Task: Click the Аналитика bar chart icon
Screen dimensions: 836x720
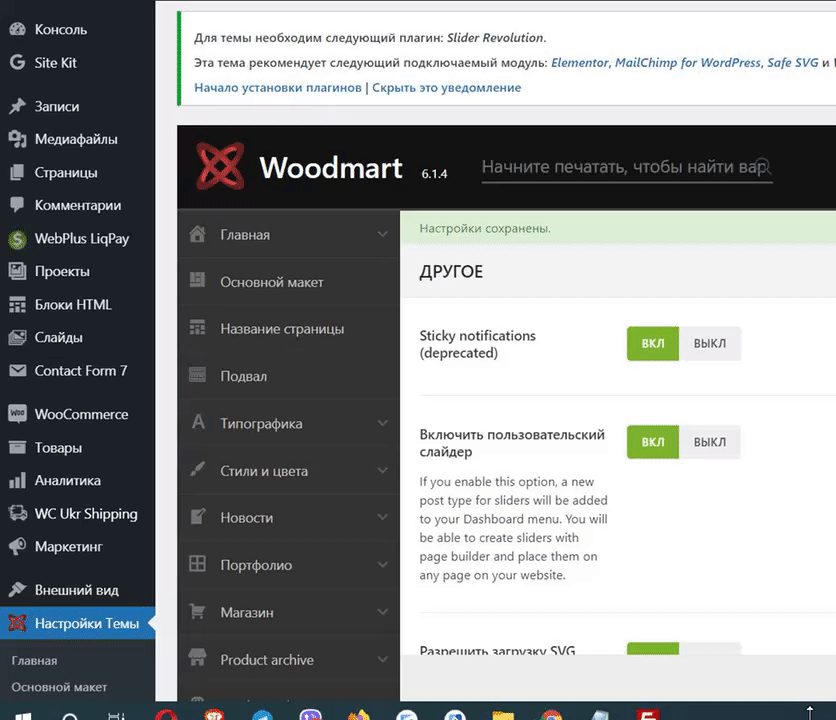Action: tap(17, 481)
